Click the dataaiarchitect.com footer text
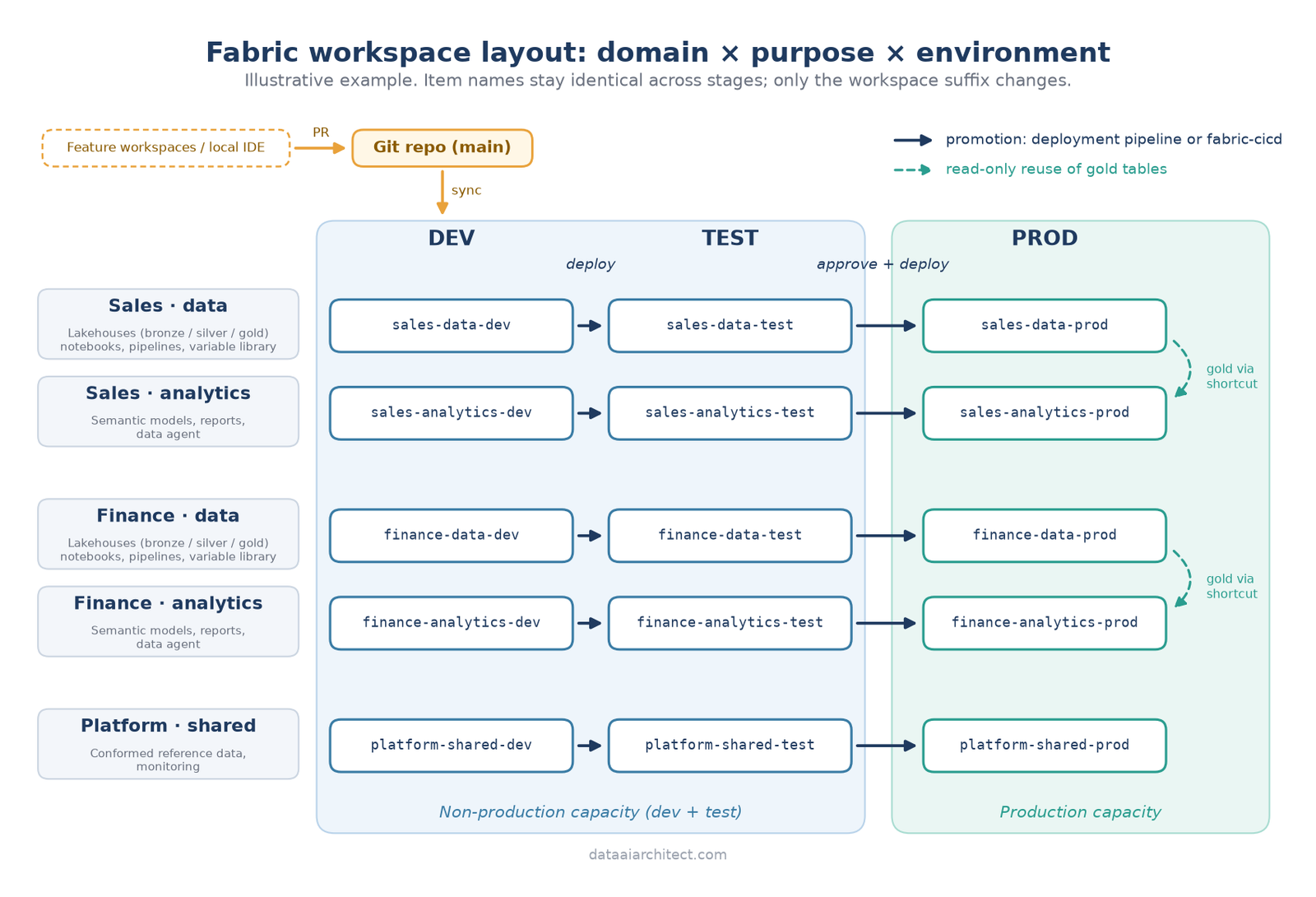The image size is (1316, 897). 658,855
